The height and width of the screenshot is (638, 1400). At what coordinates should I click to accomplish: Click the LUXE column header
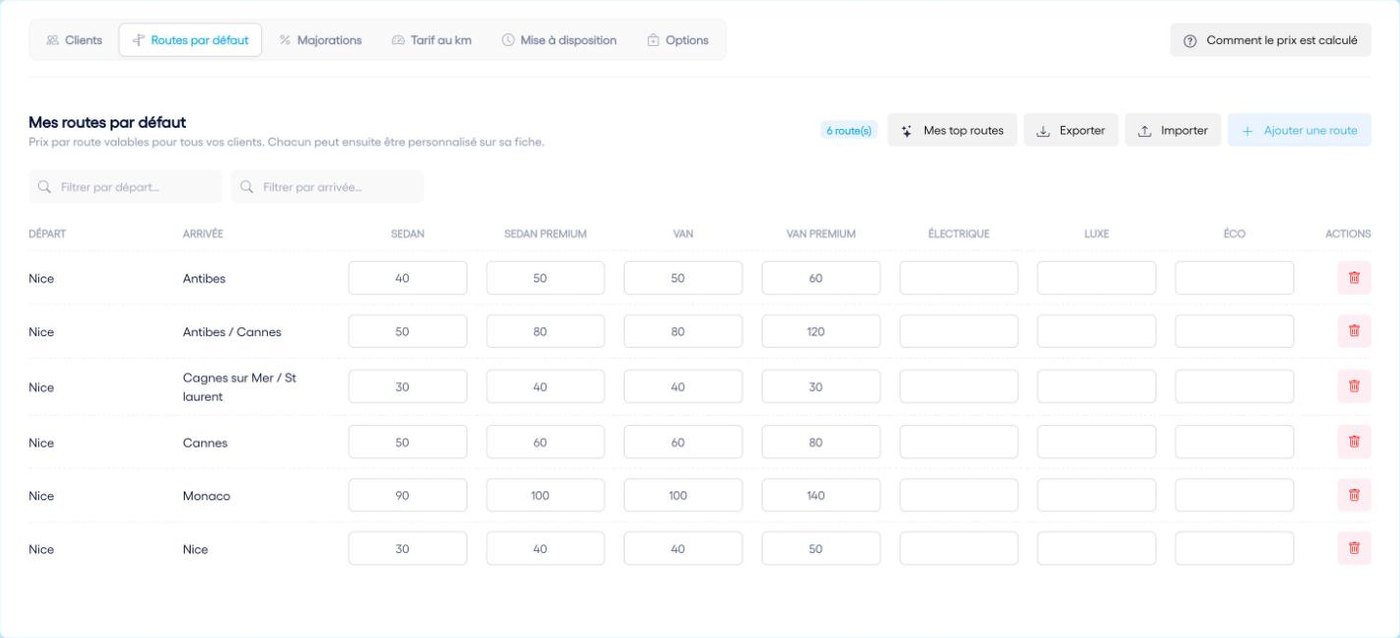pyautogui.click(x=1096, y=234)
